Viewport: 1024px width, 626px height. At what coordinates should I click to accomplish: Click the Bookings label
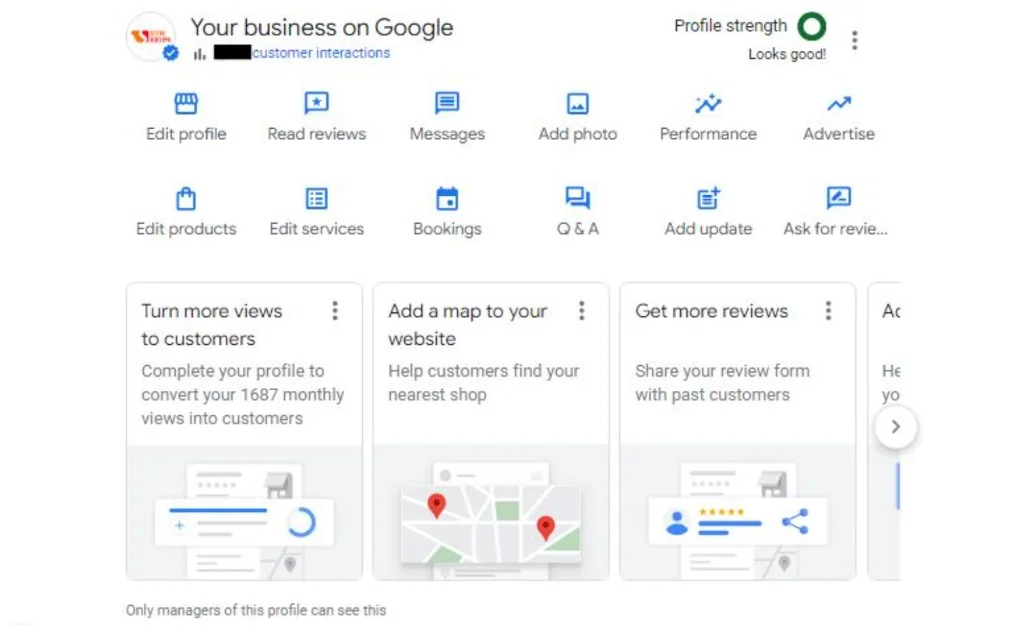[447, 229]
